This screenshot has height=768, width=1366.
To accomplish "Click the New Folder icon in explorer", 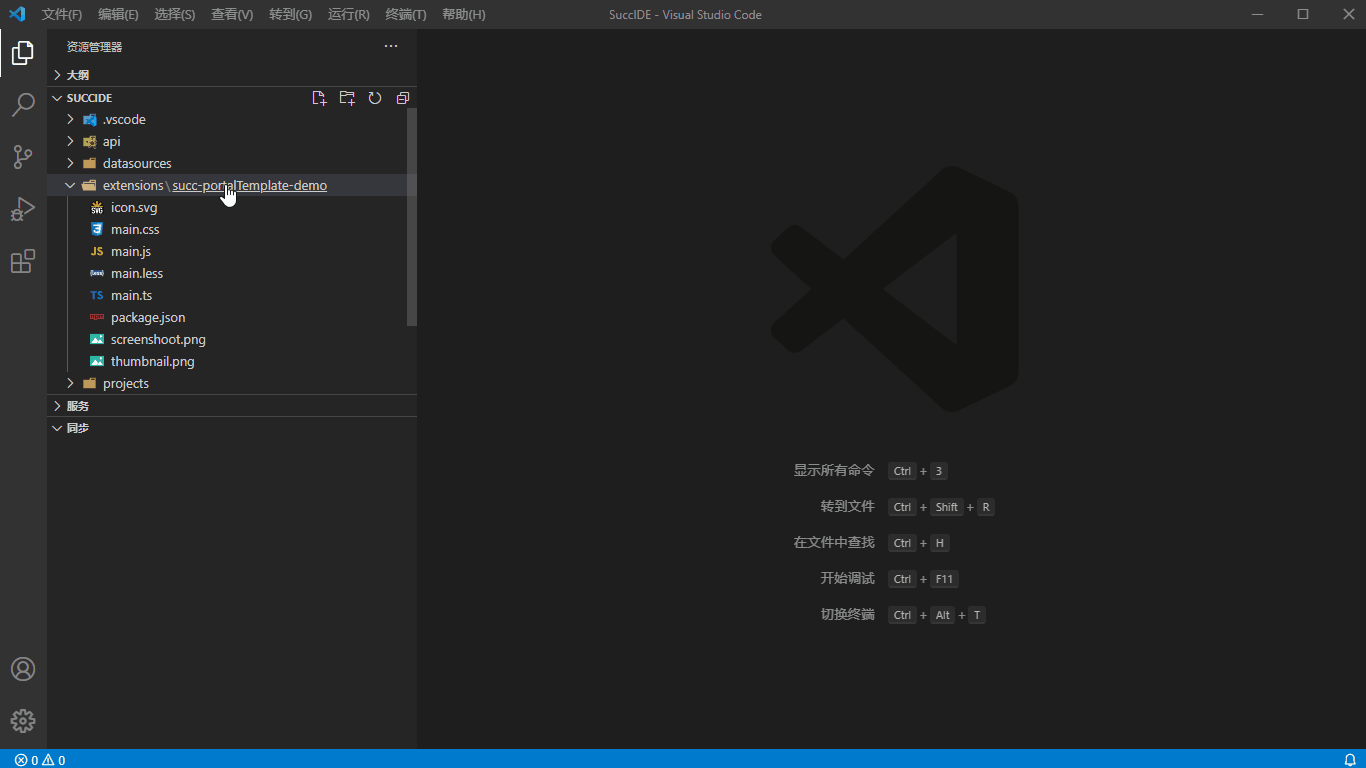I will 347,98.
